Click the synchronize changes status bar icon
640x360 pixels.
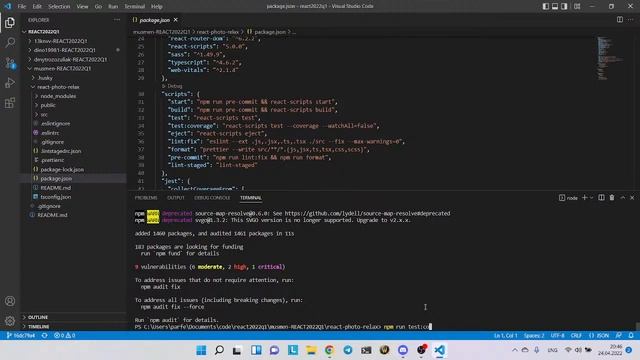tap(44, 336)
